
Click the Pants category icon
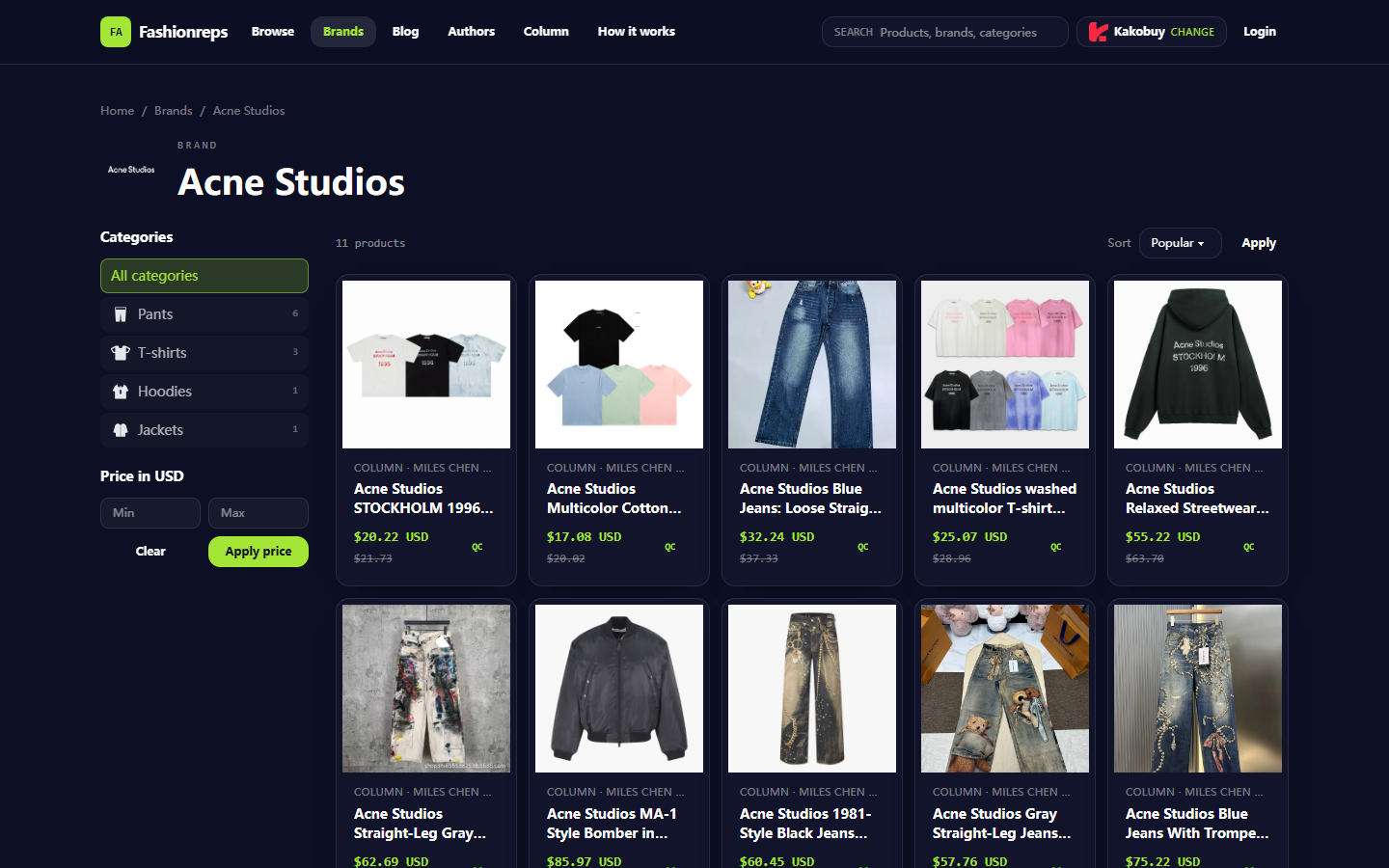[121, 314]
